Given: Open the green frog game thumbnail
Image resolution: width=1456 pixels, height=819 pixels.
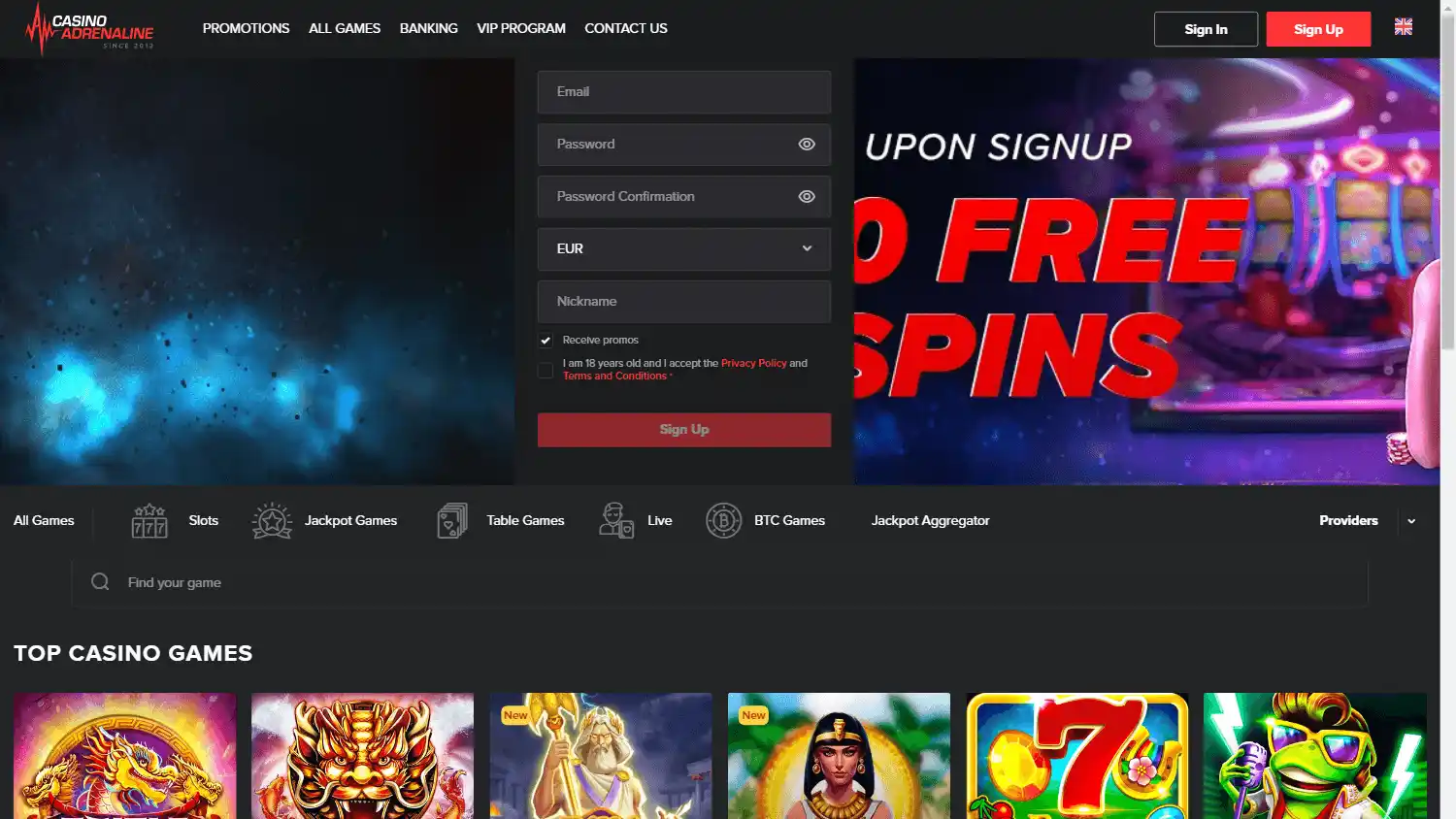Looking at the screenshot, I should [x=1314, y=755].
